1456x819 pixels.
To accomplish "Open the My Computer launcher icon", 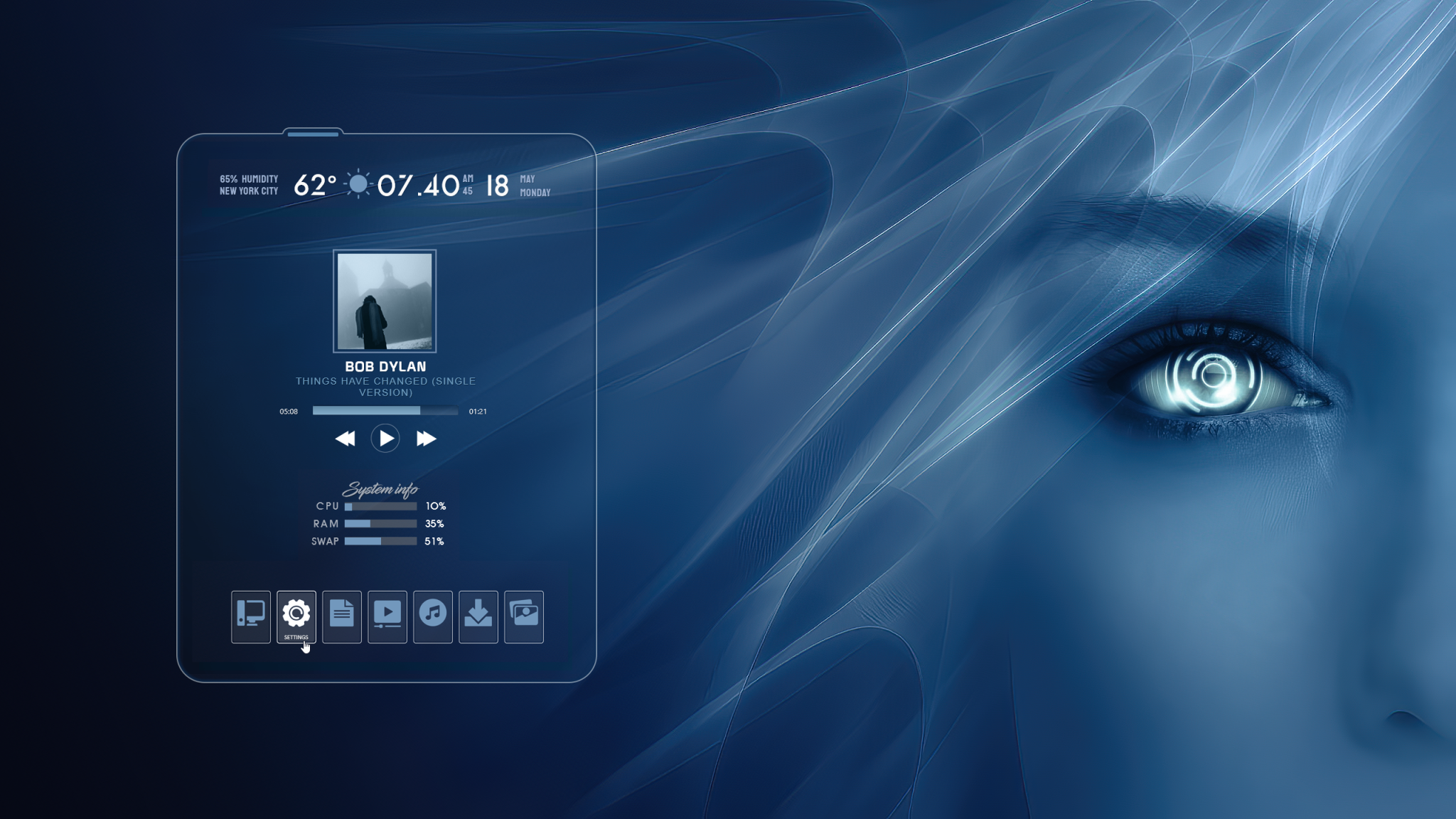I will pyautogui.click(x=250, y=616).
